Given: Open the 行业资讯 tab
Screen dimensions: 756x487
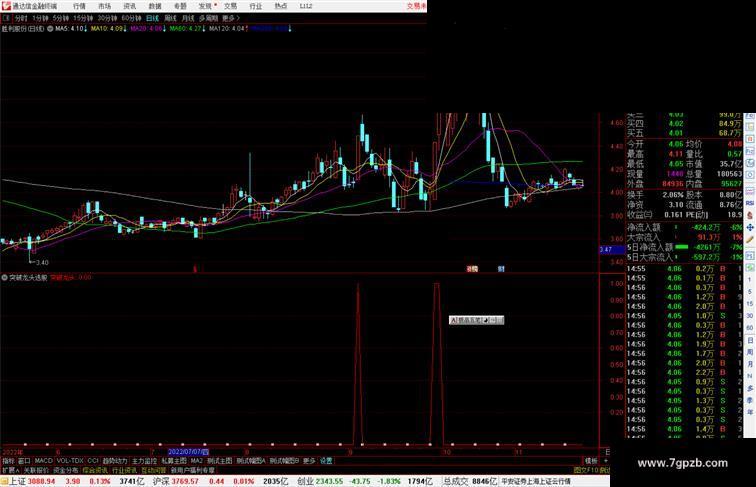Looking at the screenshot, I should 124,470.
